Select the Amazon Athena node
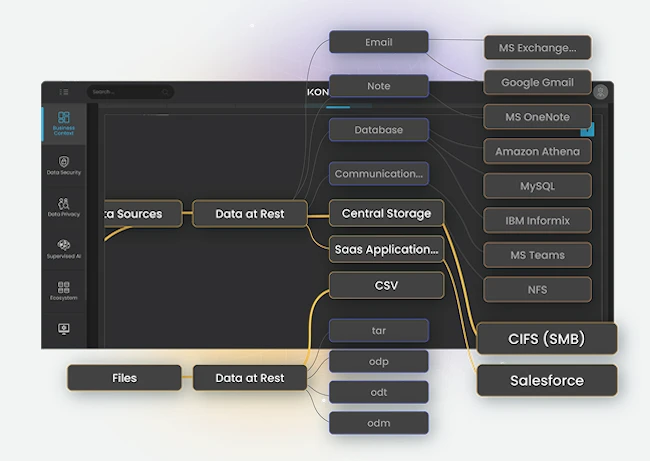The image size is (650, 461). pyautogui.click(x=537, y=152)
